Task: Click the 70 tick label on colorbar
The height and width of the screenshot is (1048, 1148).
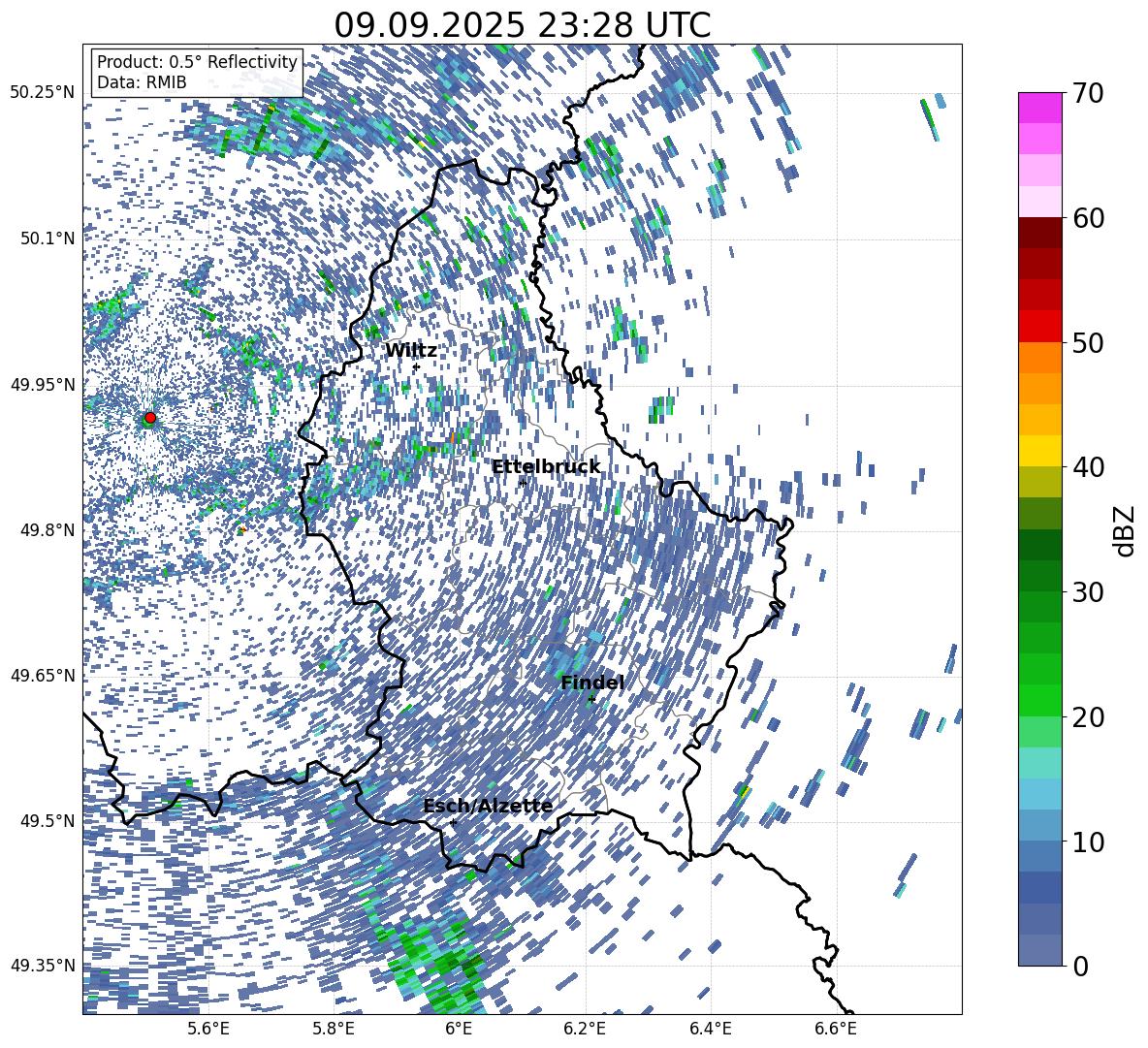Action: [x=1090, y=93]
